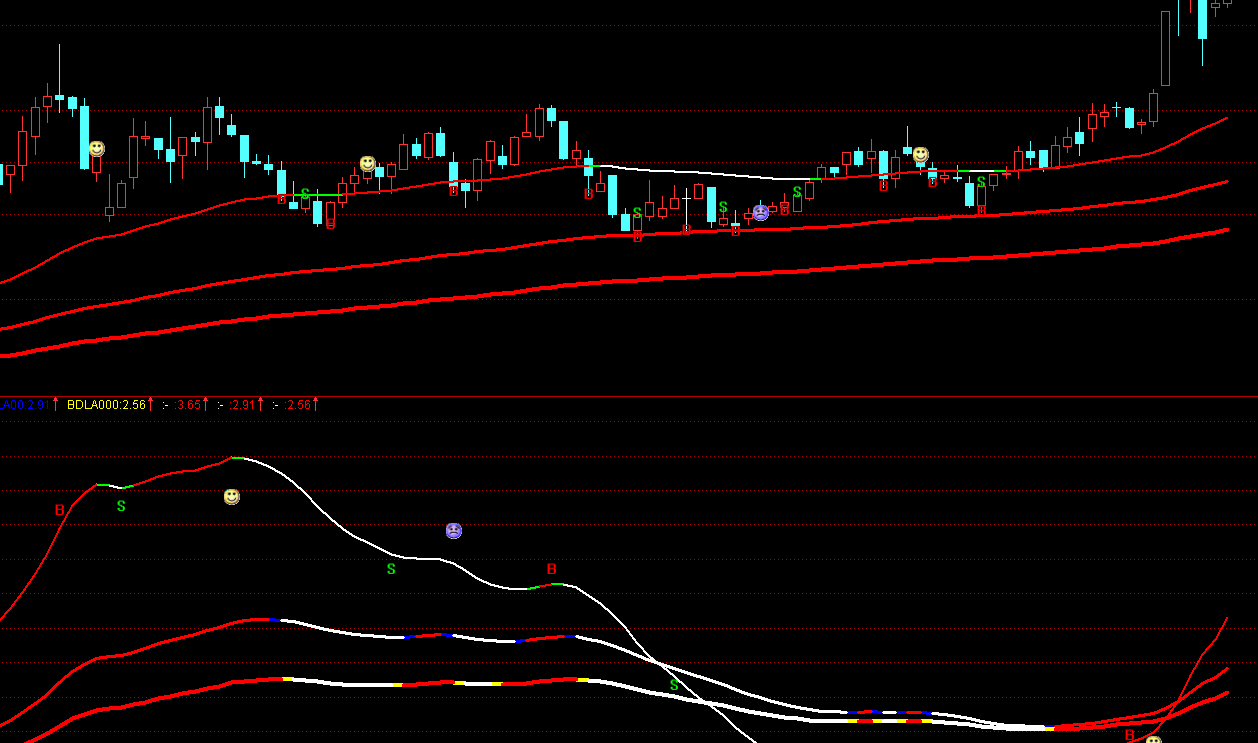This screenshot has height=743, width=1258.
Task: Click the yellow BDLA000:2.56 indicator value
Action: [106, 405]
